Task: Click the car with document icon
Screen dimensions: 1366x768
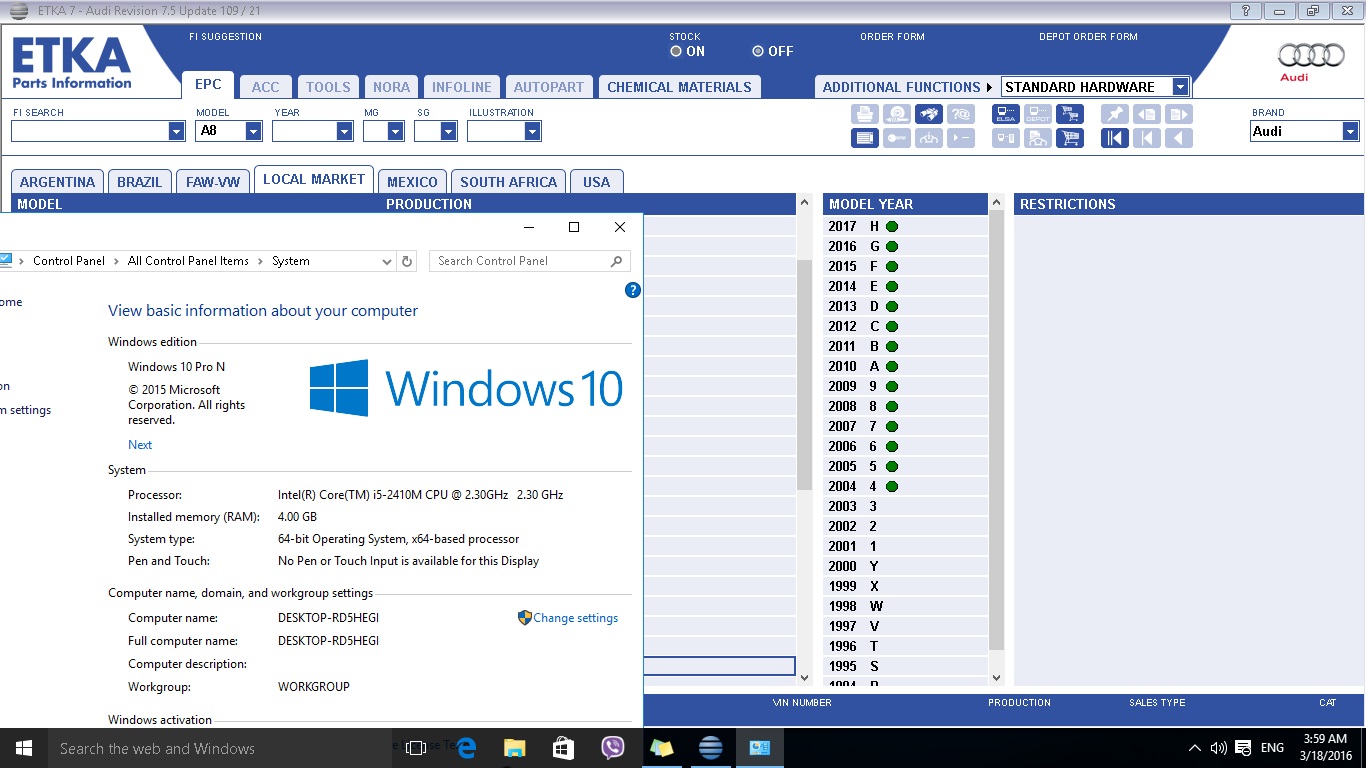Action: 1038,138
